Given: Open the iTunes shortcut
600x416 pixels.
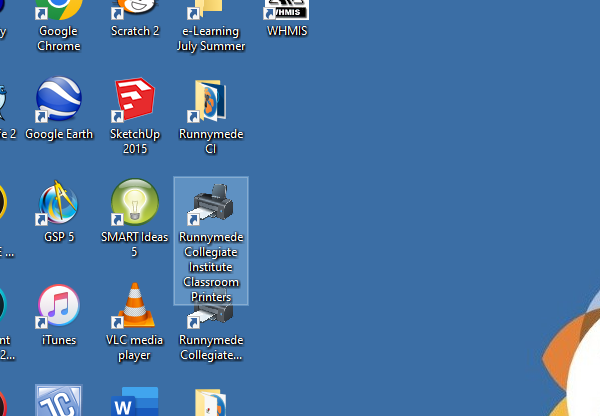Looking at the screenshot, I should [59, 306].
